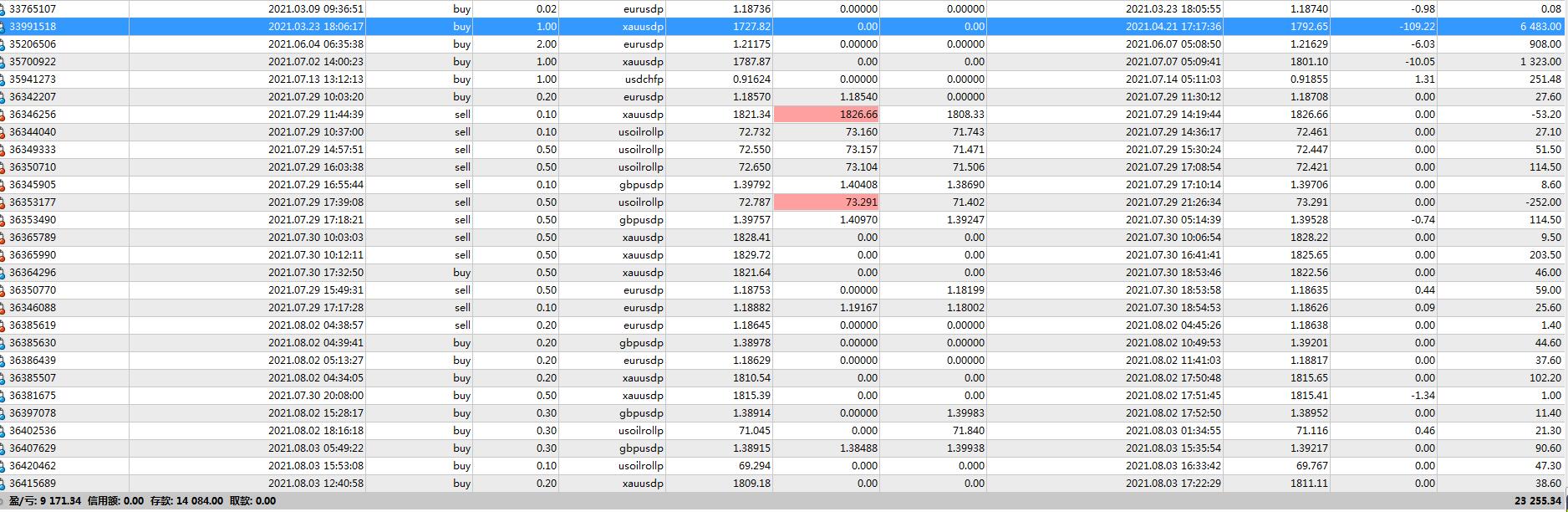This screenshot has width=1568, height=512.
Task: Click the blue buy icon beside order 36364296
Action: pyautogui.click(x=3, y=273)
